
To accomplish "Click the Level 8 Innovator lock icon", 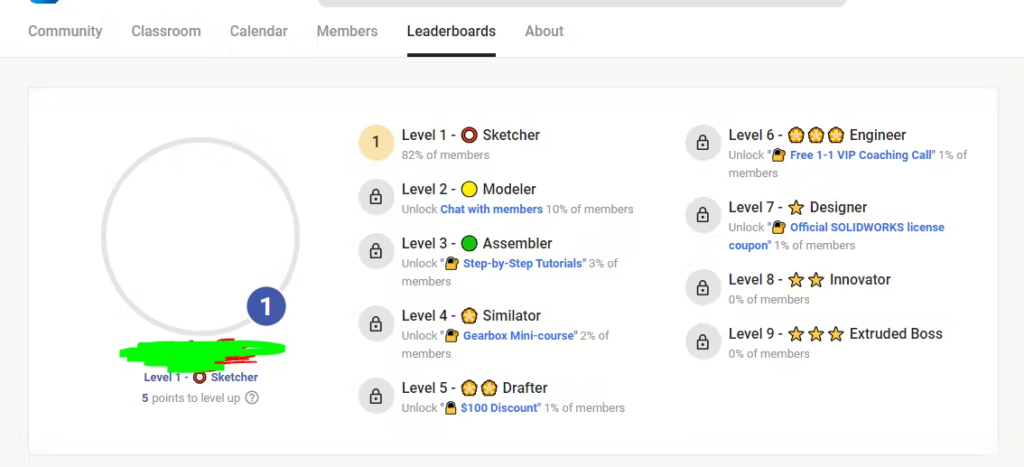I will 703,288.
